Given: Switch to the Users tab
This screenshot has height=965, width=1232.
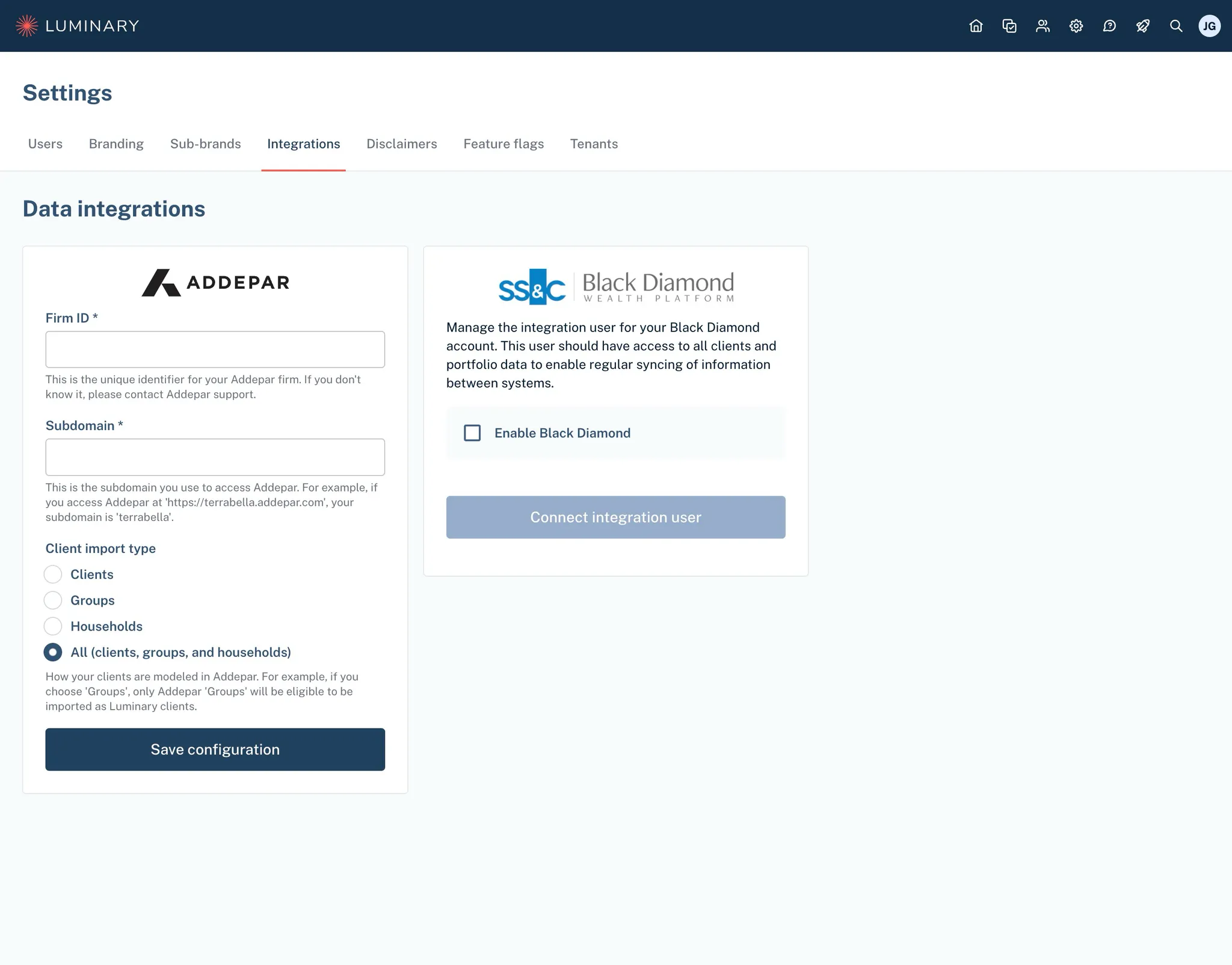Looking at the screenshot, I should [45, 144].
